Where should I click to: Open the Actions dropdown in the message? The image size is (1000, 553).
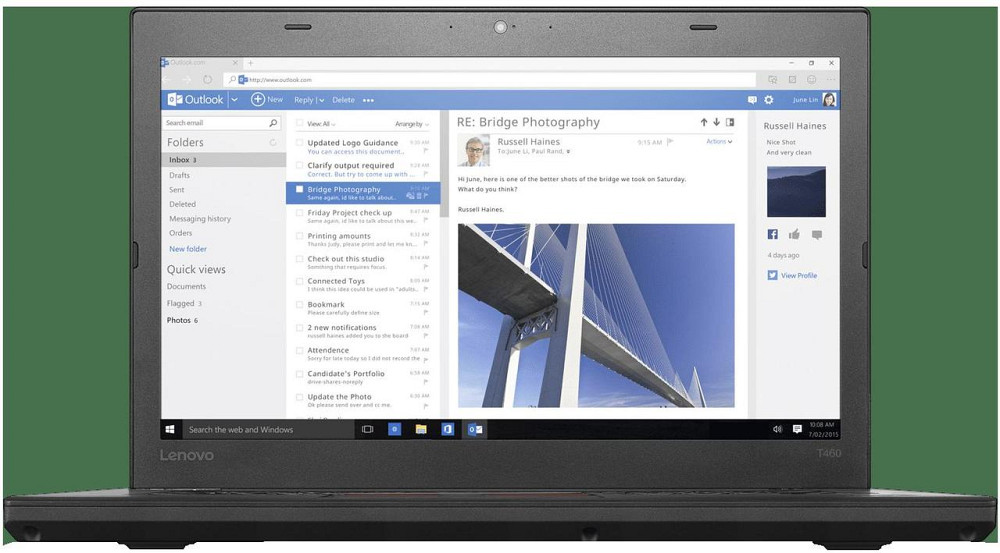point(719,142)
